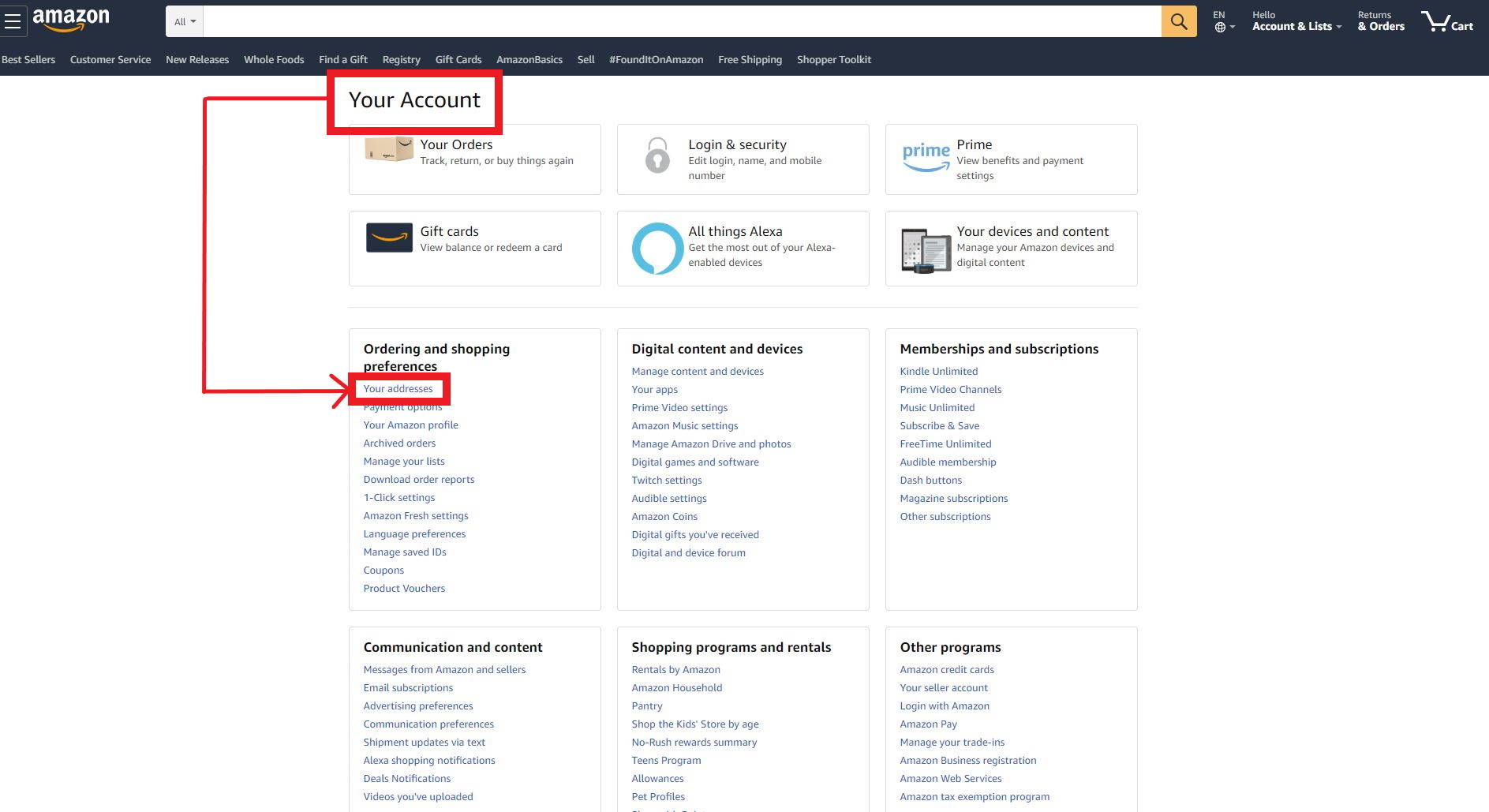Focus the Amazon search input field
Screen dimensions: 1489x812
click(x=683, y=21)
